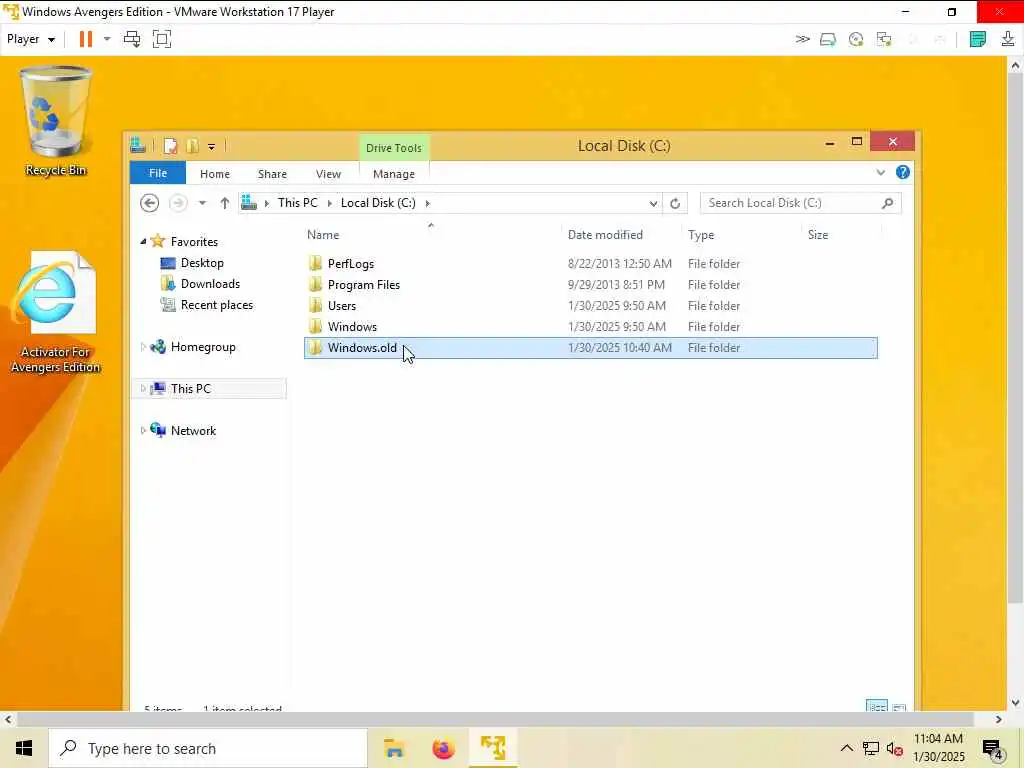
Task: Pause the virtual machine in VMware toolbar
Action: [86, 39]
